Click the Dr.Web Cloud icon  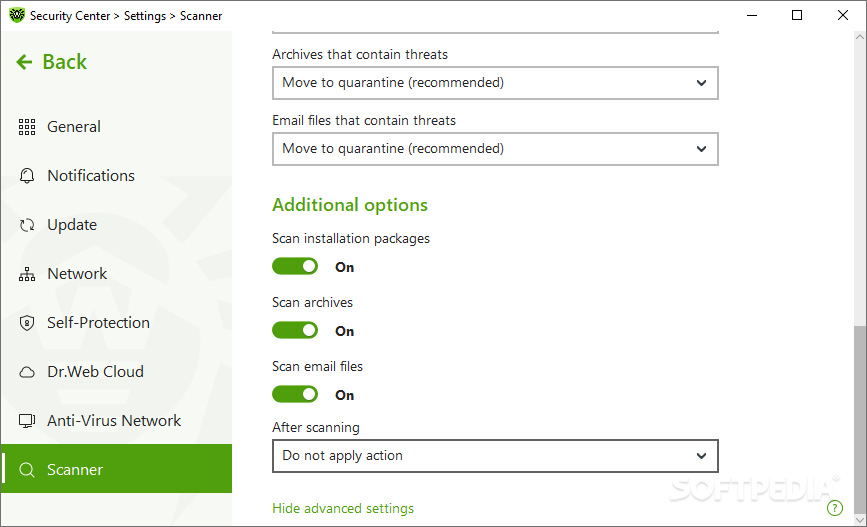click(27, 372)
